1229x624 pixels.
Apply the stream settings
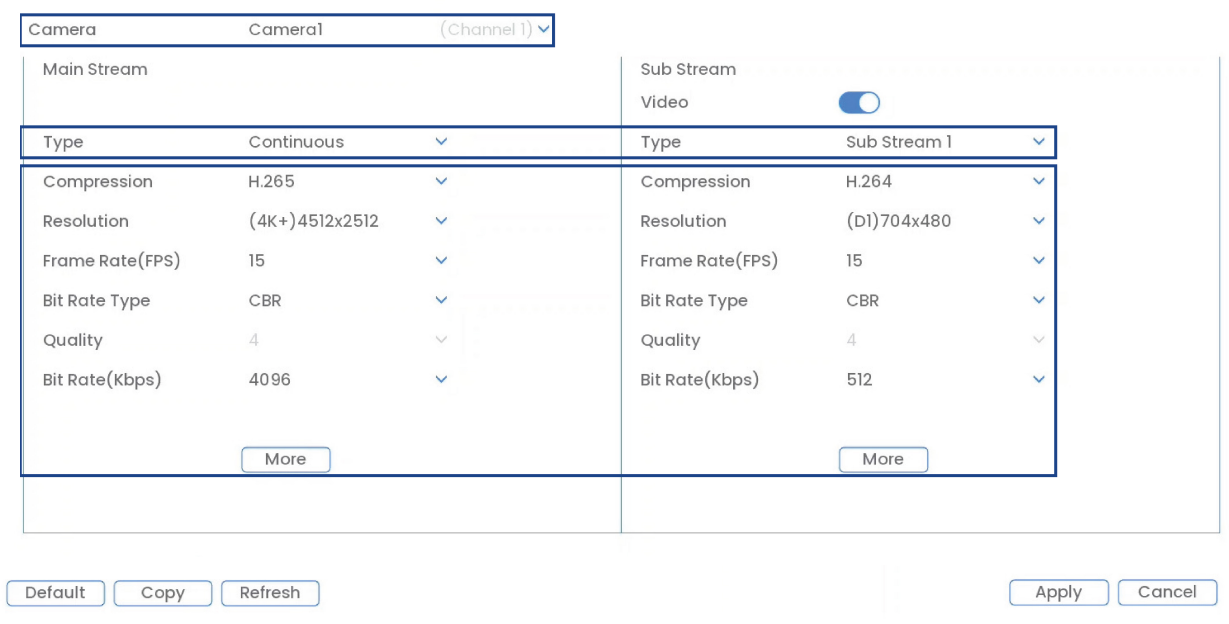1058,593
